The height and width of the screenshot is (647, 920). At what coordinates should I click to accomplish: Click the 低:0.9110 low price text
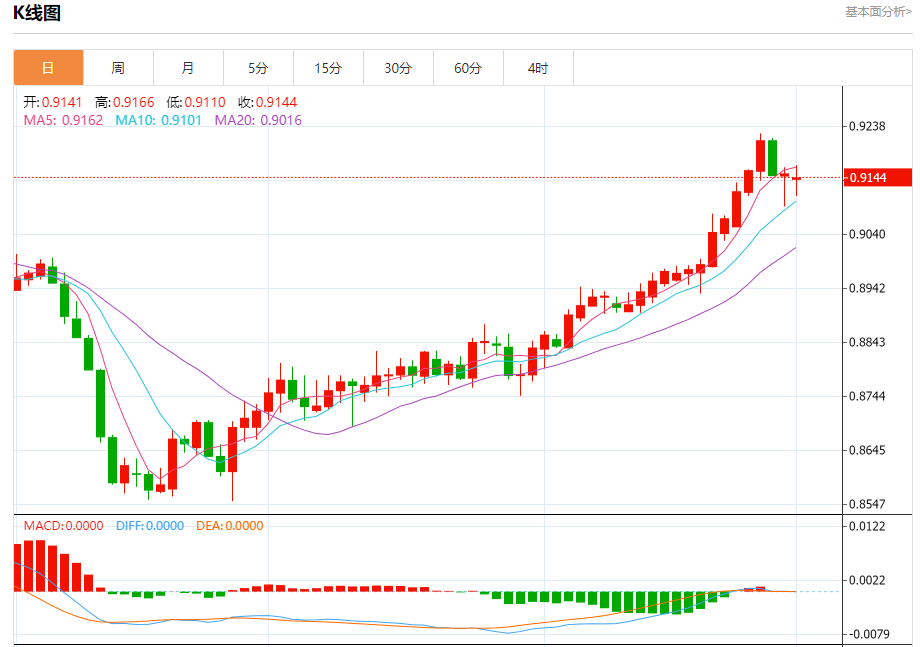coord(196,102)
